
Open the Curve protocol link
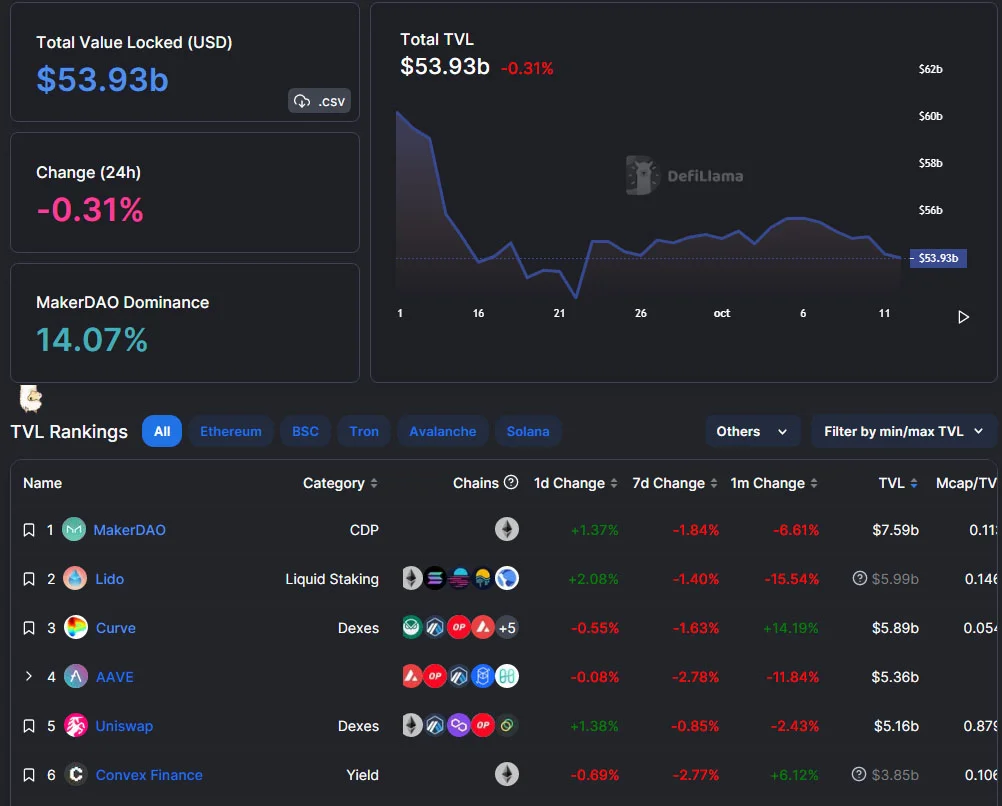116,628
